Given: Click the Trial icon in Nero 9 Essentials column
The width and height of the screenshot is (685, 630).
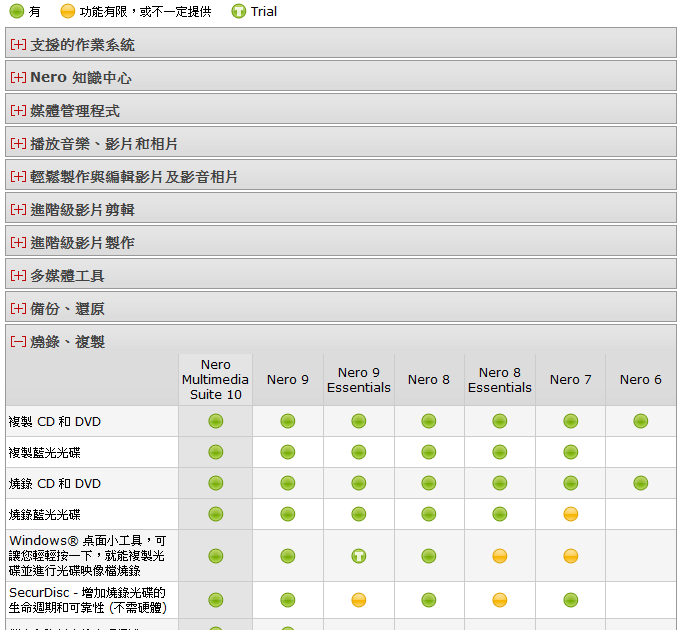Looking at the screenshot, I should pos(359,556).
